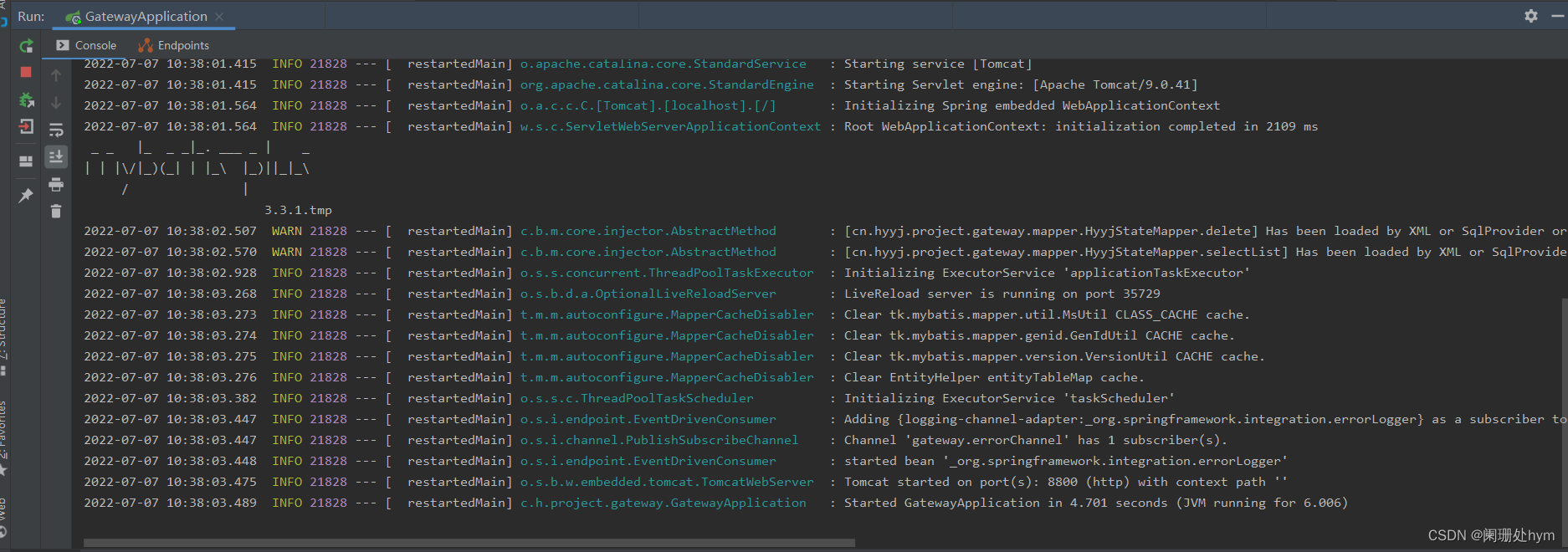Rerun GatewayApplication with the green rerun icon
Viewport: 1568px width, 552px height.
(26, 46)
